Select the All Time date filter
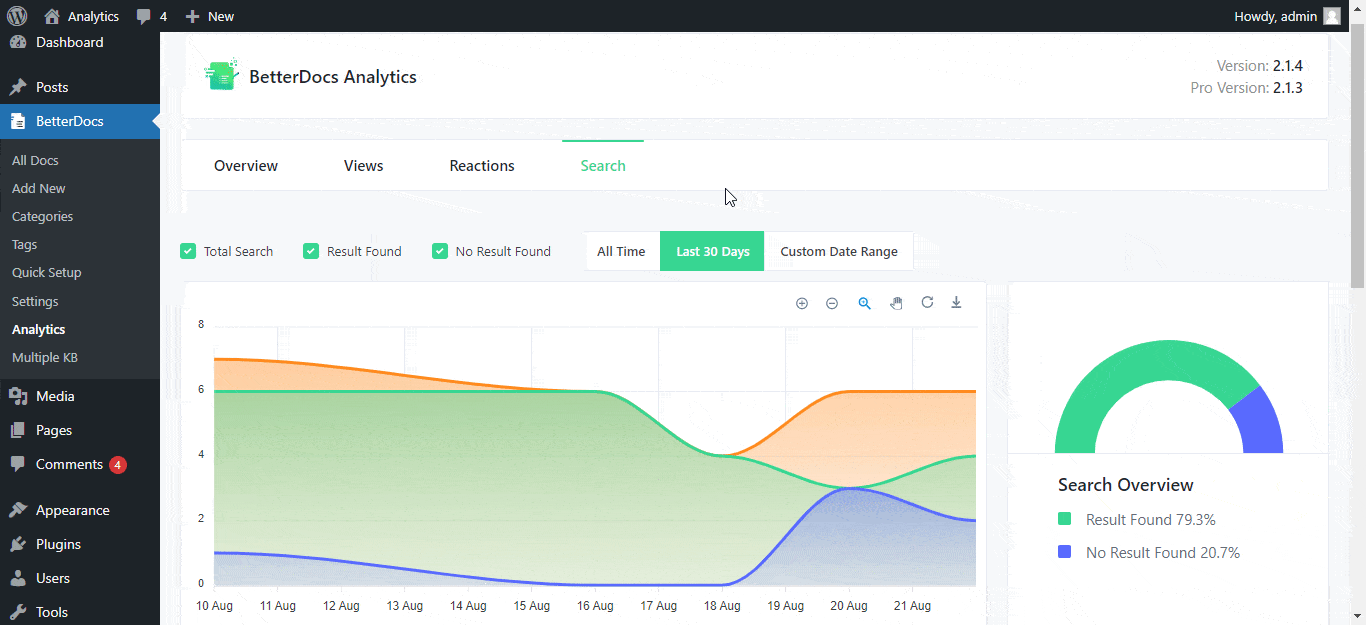Image resolution: width=1366 pixels, height=625 pixels. (621, 251)
